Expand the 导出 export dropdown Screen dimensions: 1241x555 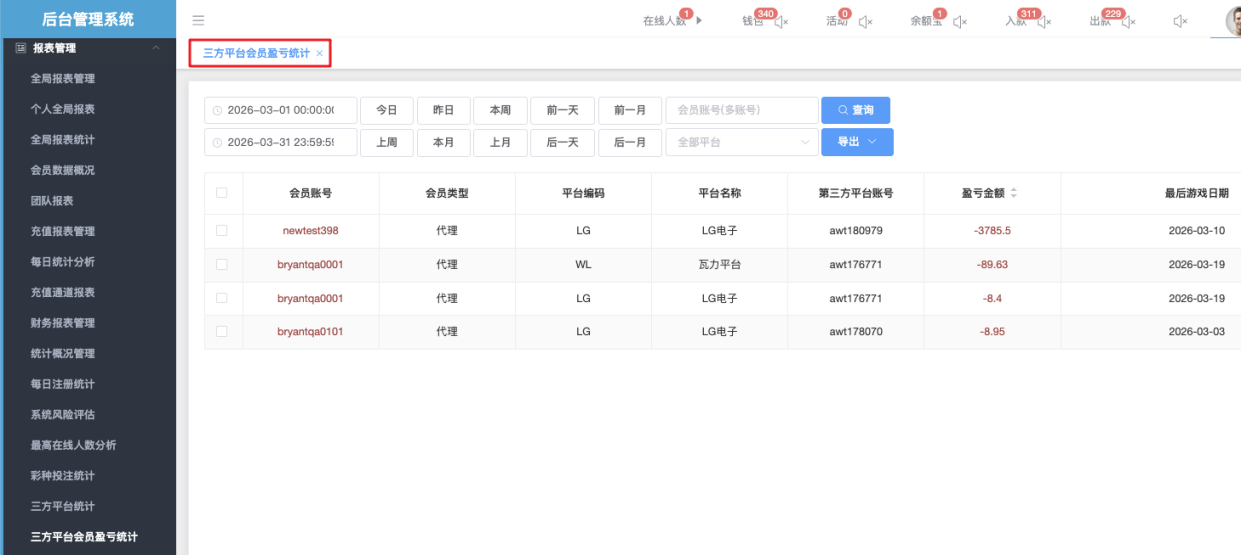857,142
